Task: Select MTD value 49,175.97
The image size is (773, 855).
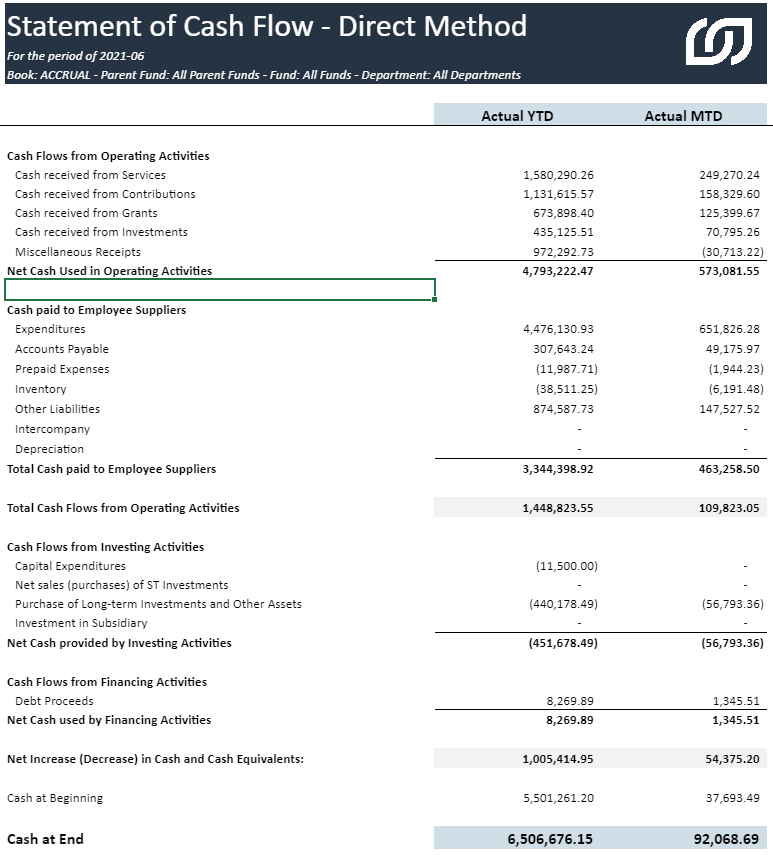Action: click(733, 349)
